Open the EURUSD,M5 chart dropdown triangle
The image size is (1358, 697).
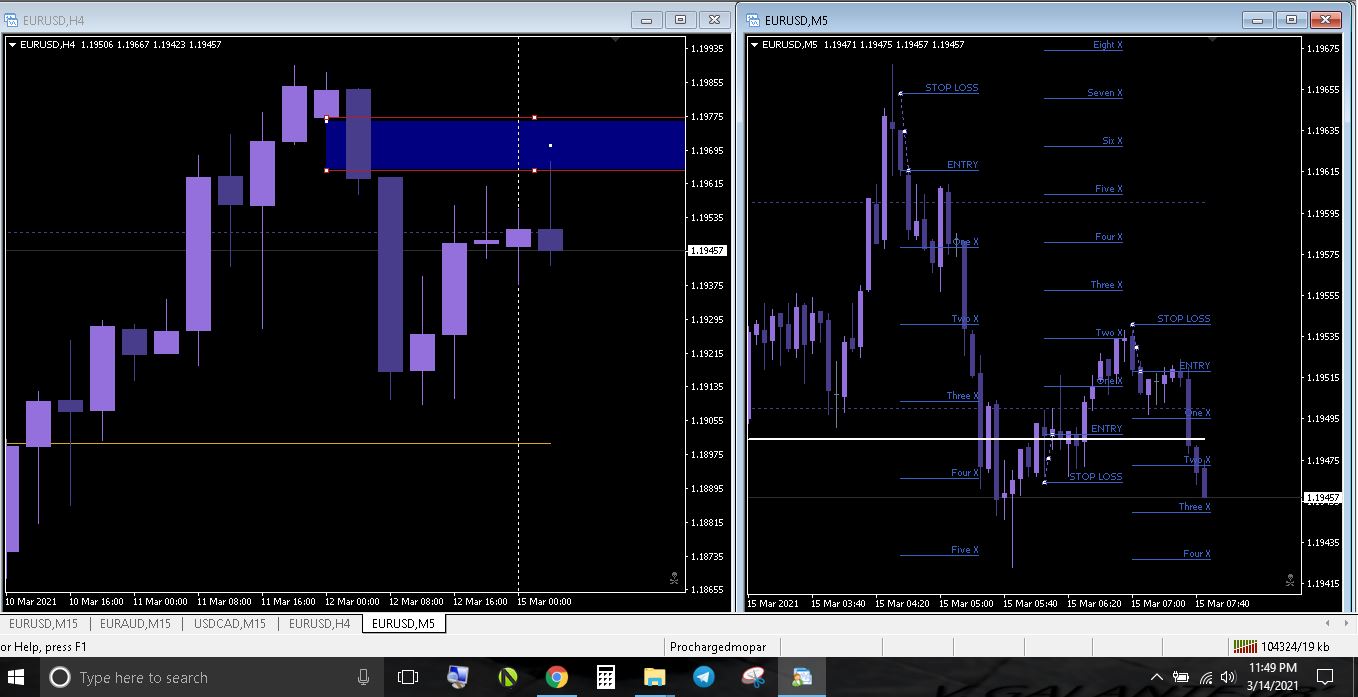(754, 44)
